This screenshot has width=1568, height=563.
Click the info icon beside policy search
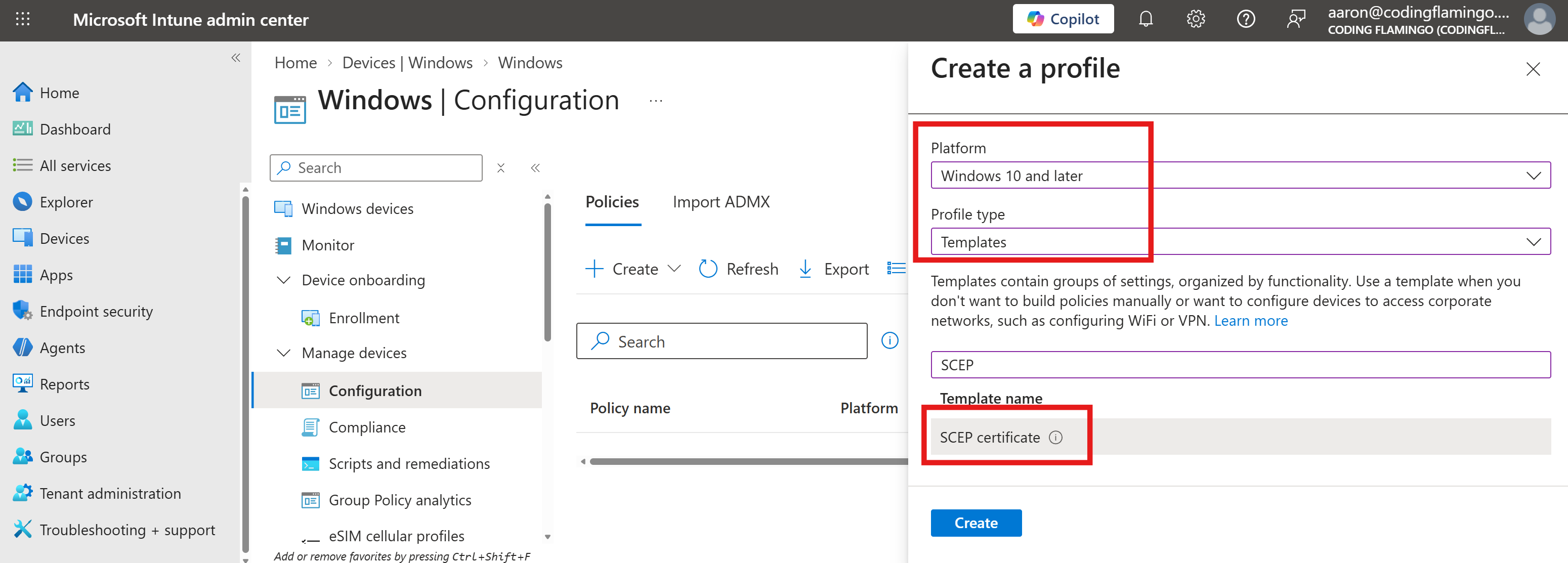click(x=889, y=341)
